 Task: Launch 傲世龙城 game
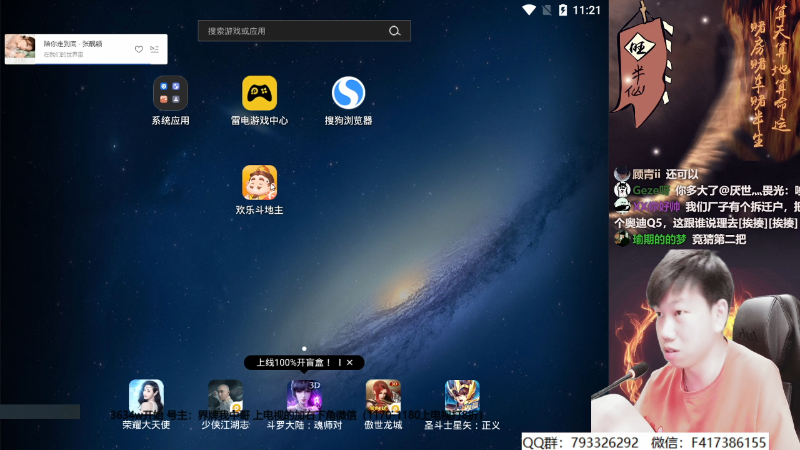[383, 396]
